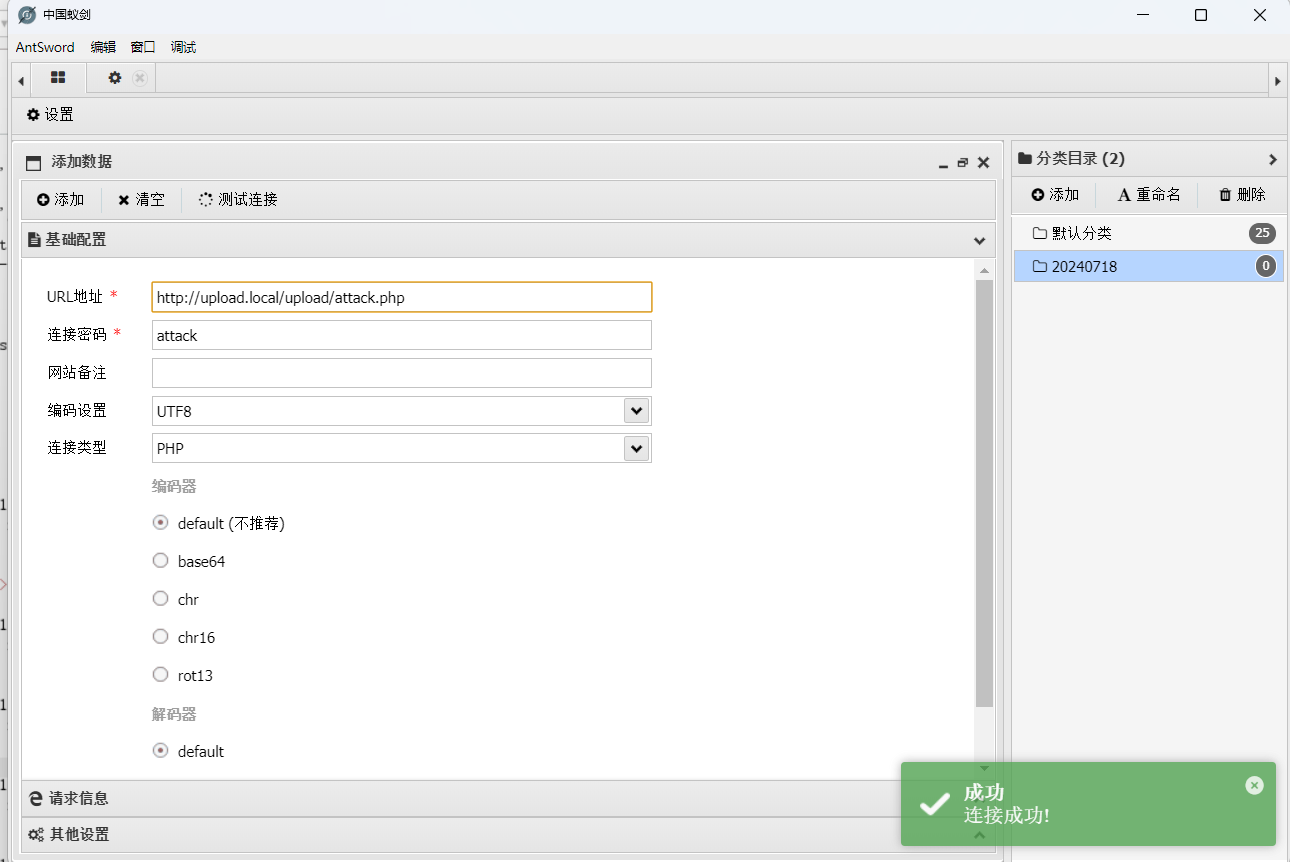Click the 重命名 category button
This screenshot has height=862, width=1290.
(x=1149, y=195)
